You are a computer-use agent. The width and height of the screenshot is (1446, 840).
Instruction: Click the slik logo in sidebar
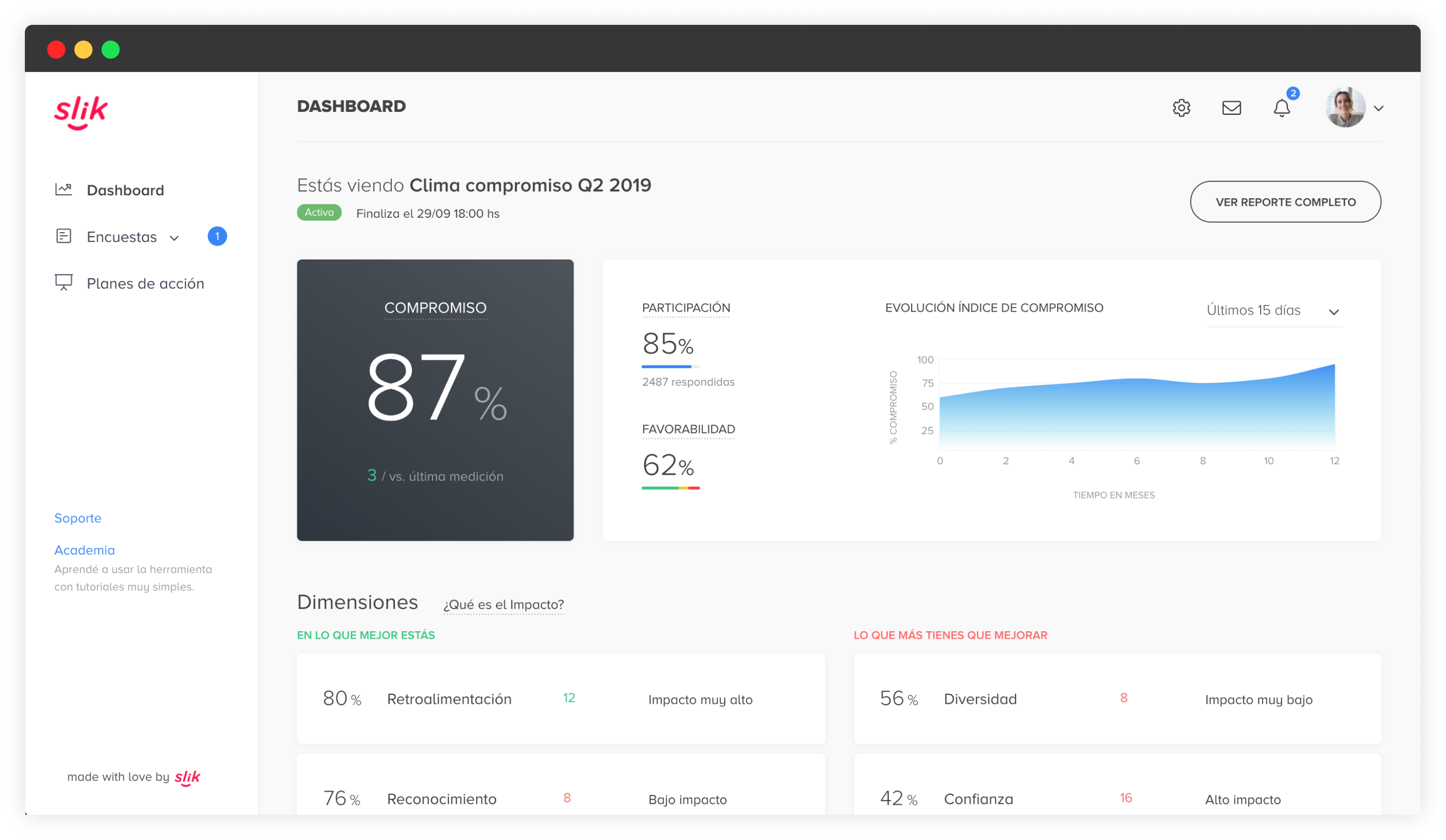click(x=81, y=112)
